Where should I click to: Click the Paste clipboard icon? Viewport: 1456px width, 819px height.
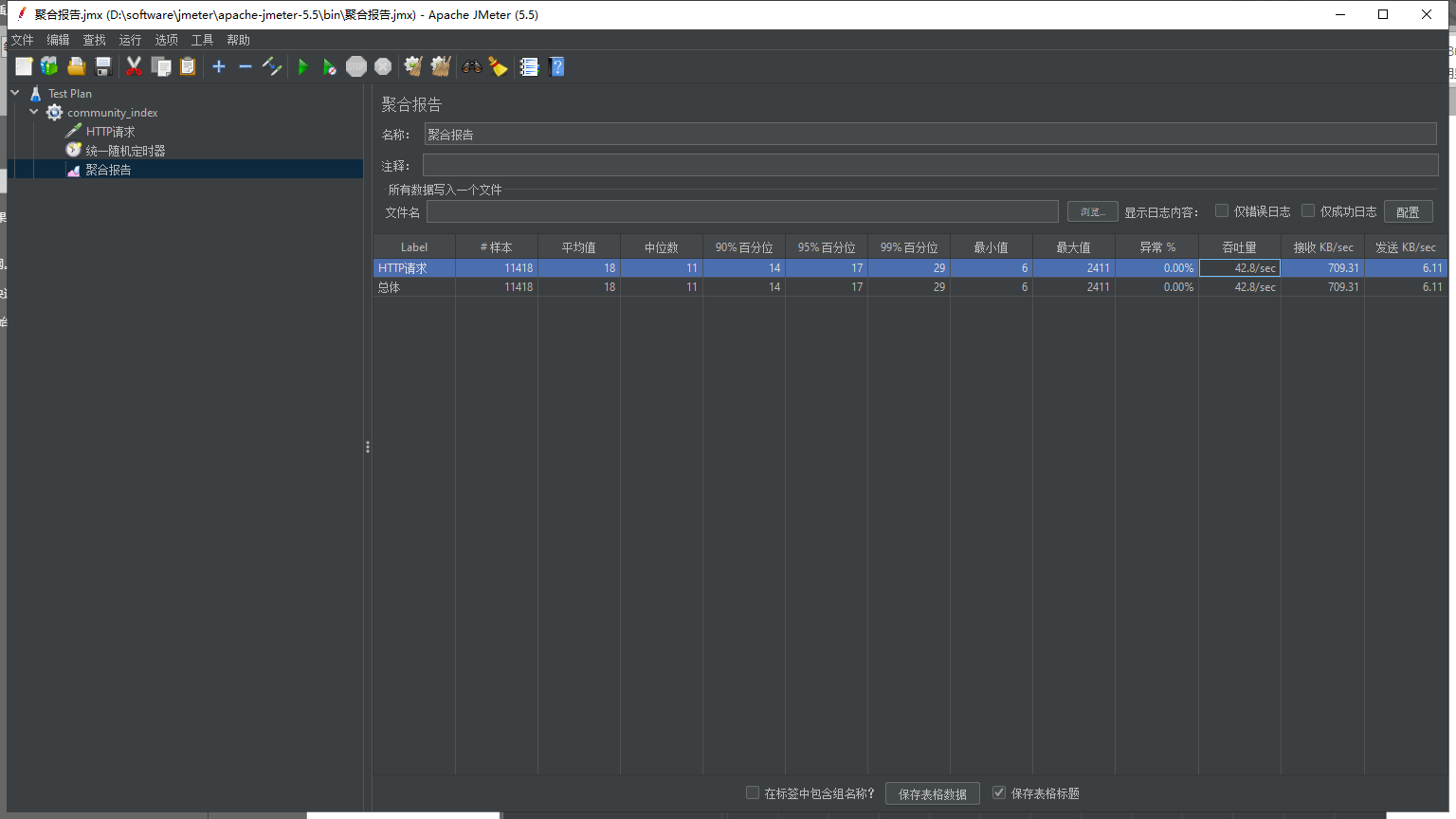(x=188, y=66)
